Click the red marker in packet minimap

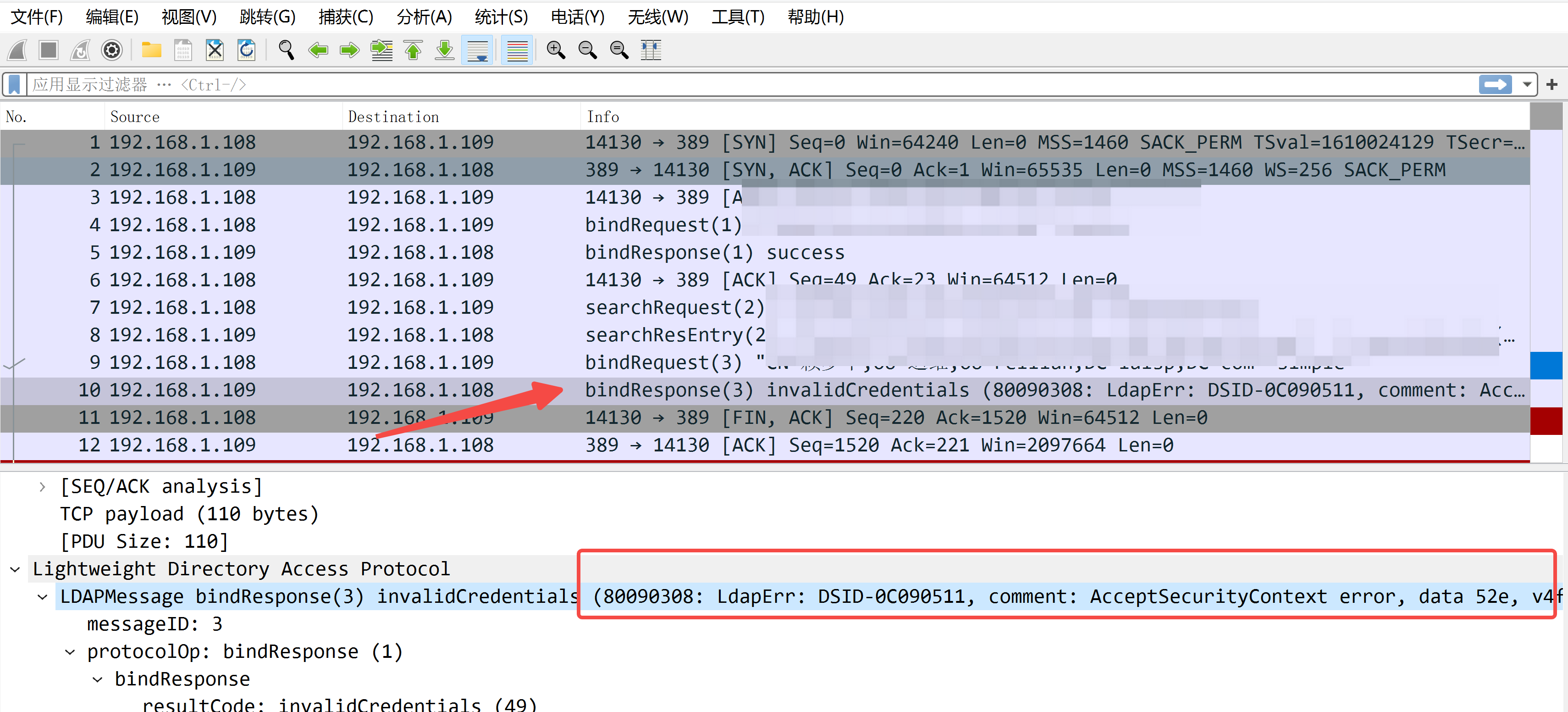click(x=1546, y=420)
